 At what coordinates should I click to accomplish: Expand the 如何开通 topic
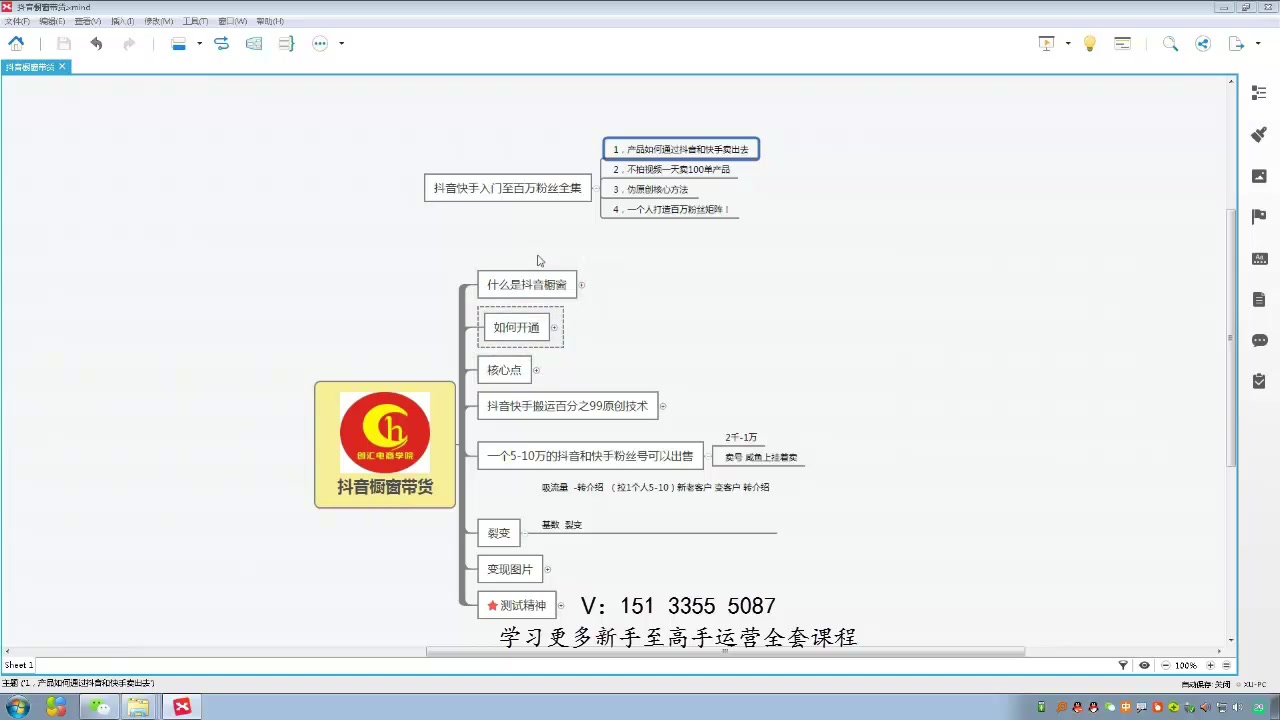[x=554, y=328]
